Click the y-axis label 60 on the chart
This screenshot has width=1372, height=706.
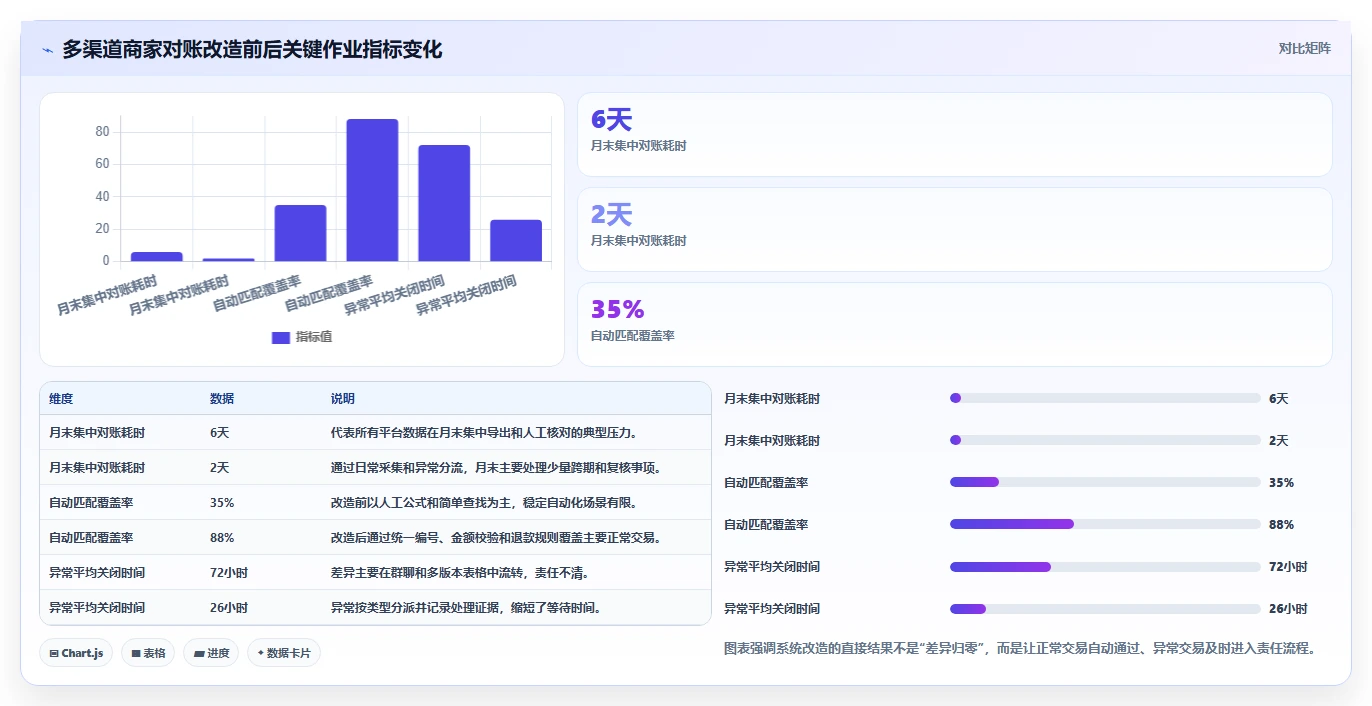click(x=102, y=164)
